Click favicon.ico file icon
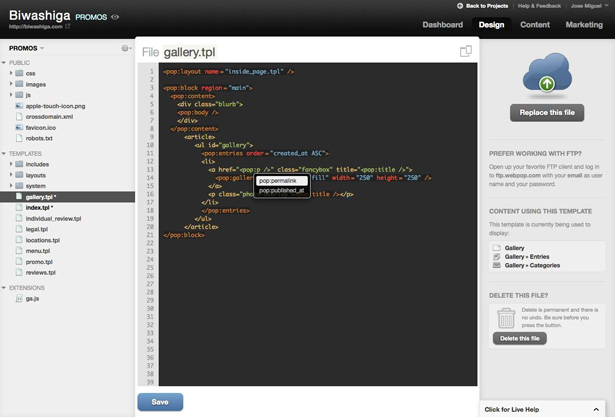 click(19, 127)
